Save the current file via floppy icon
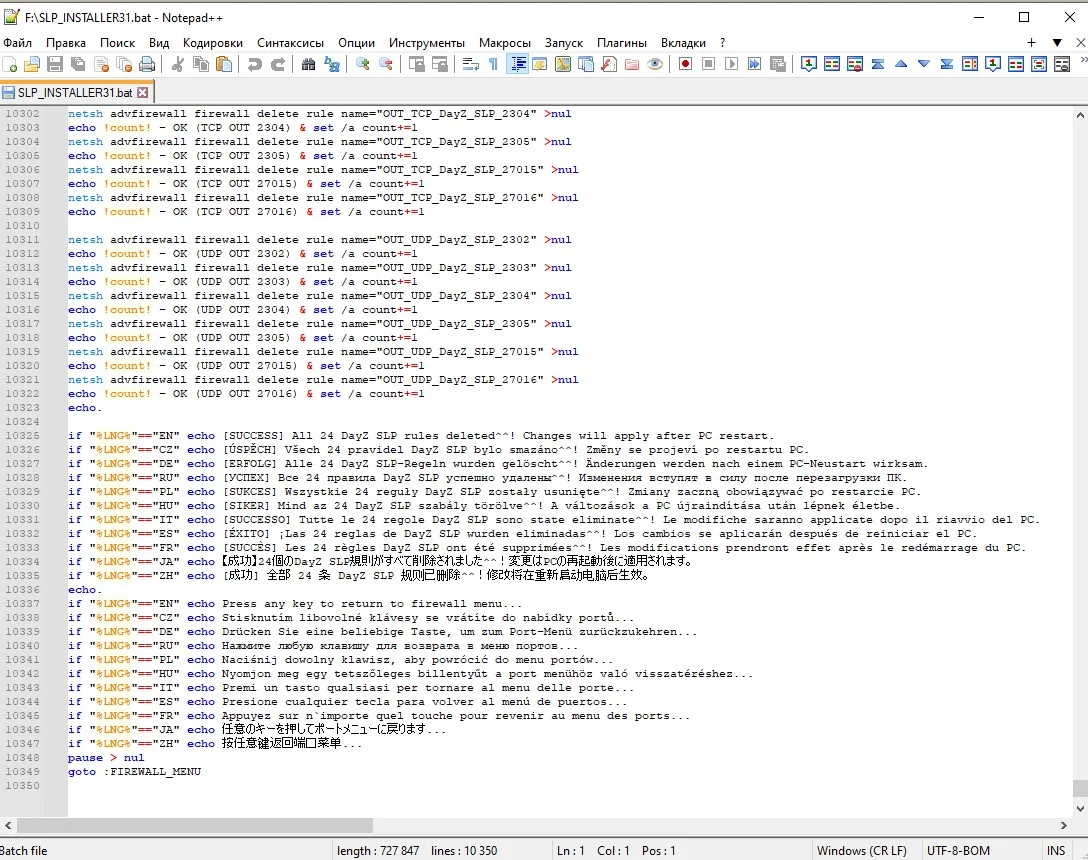1088x860 pixels. (x=55, y=65)
